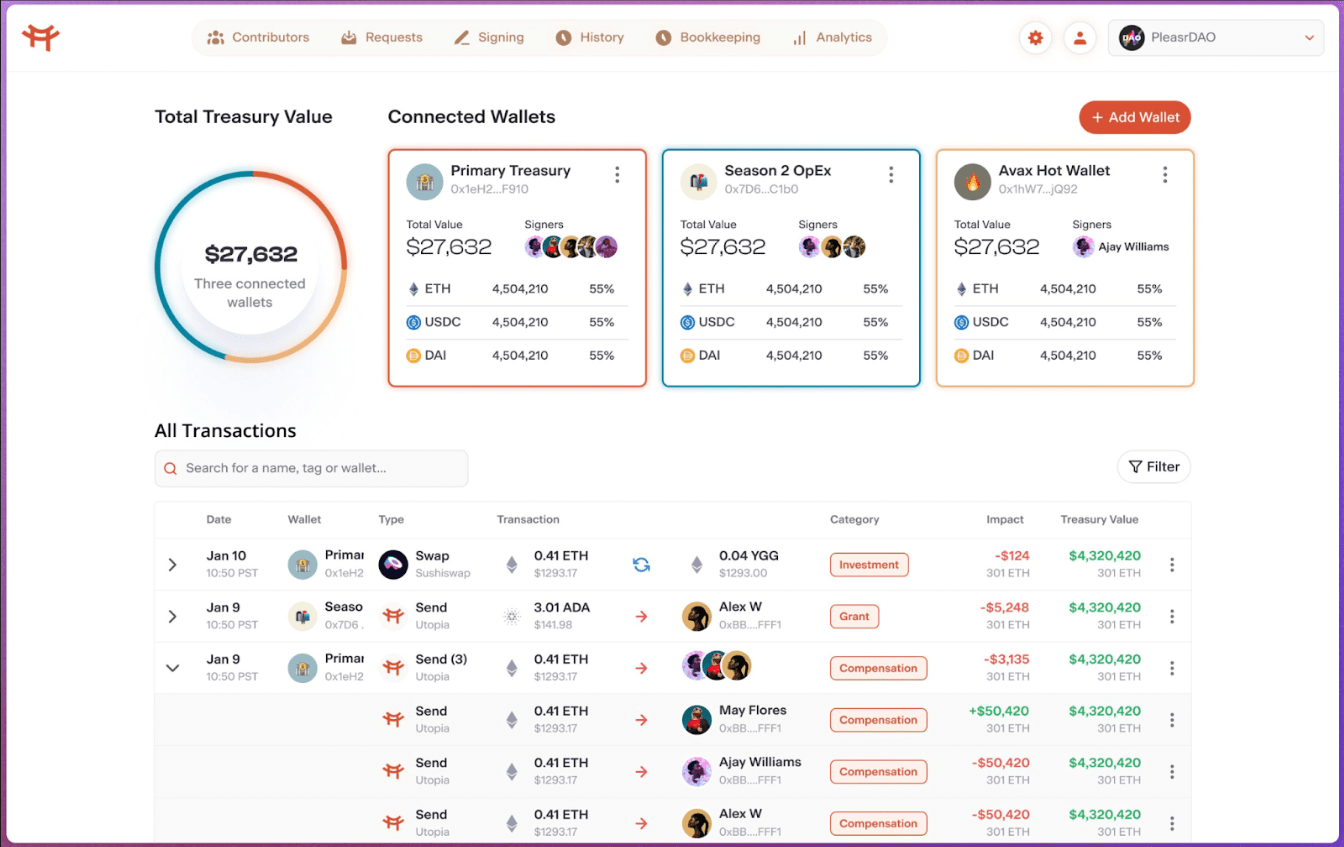
Task: Open the kebab menu on Primary Treasury card
Action: [617, 173]
